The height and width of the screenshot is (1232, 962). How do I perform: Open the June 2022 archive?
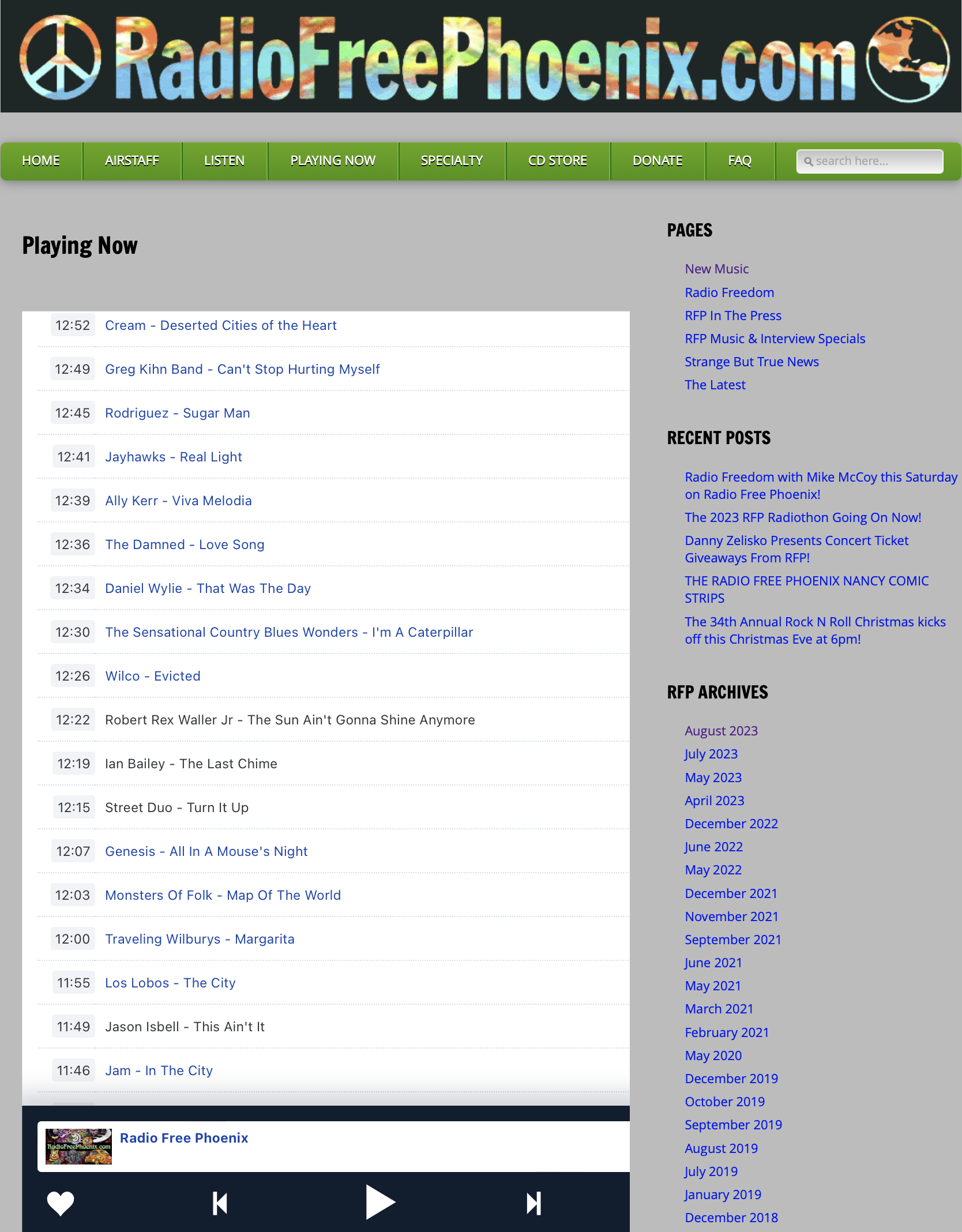tap(714, 847)
